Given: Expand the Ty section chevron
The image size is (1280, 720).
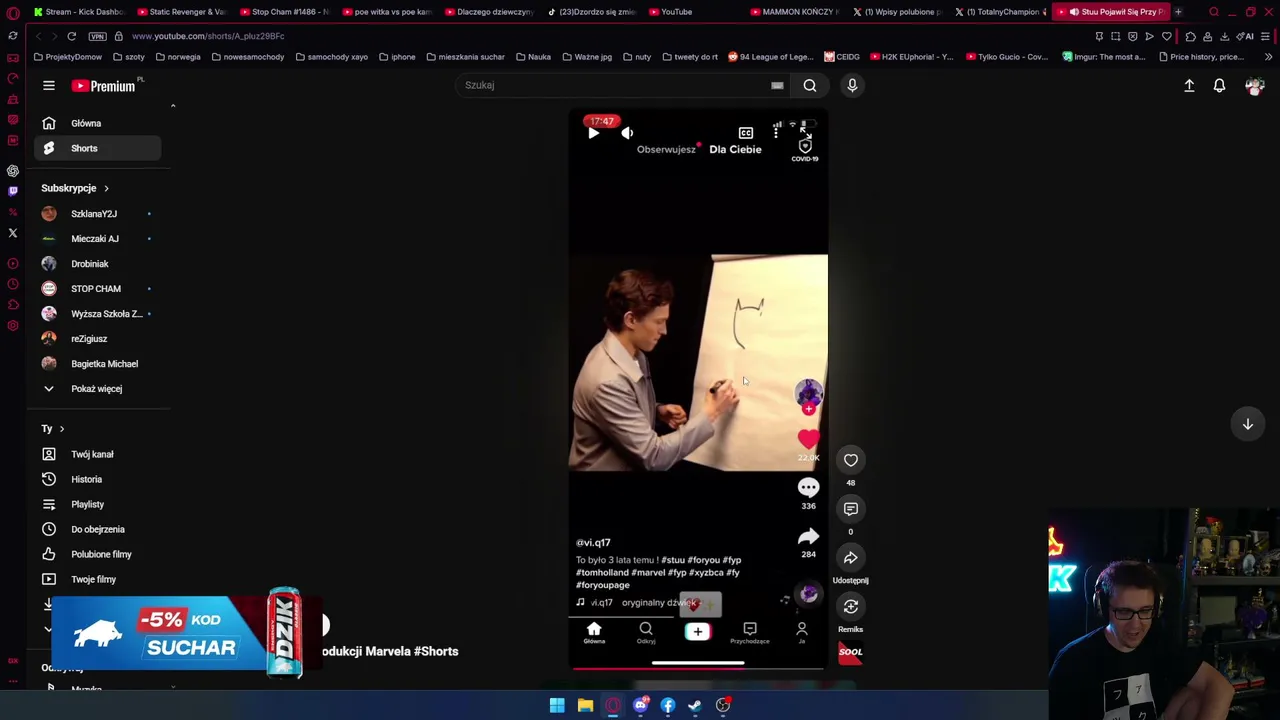Looking at the screenshot, I should tap(61, 429).
